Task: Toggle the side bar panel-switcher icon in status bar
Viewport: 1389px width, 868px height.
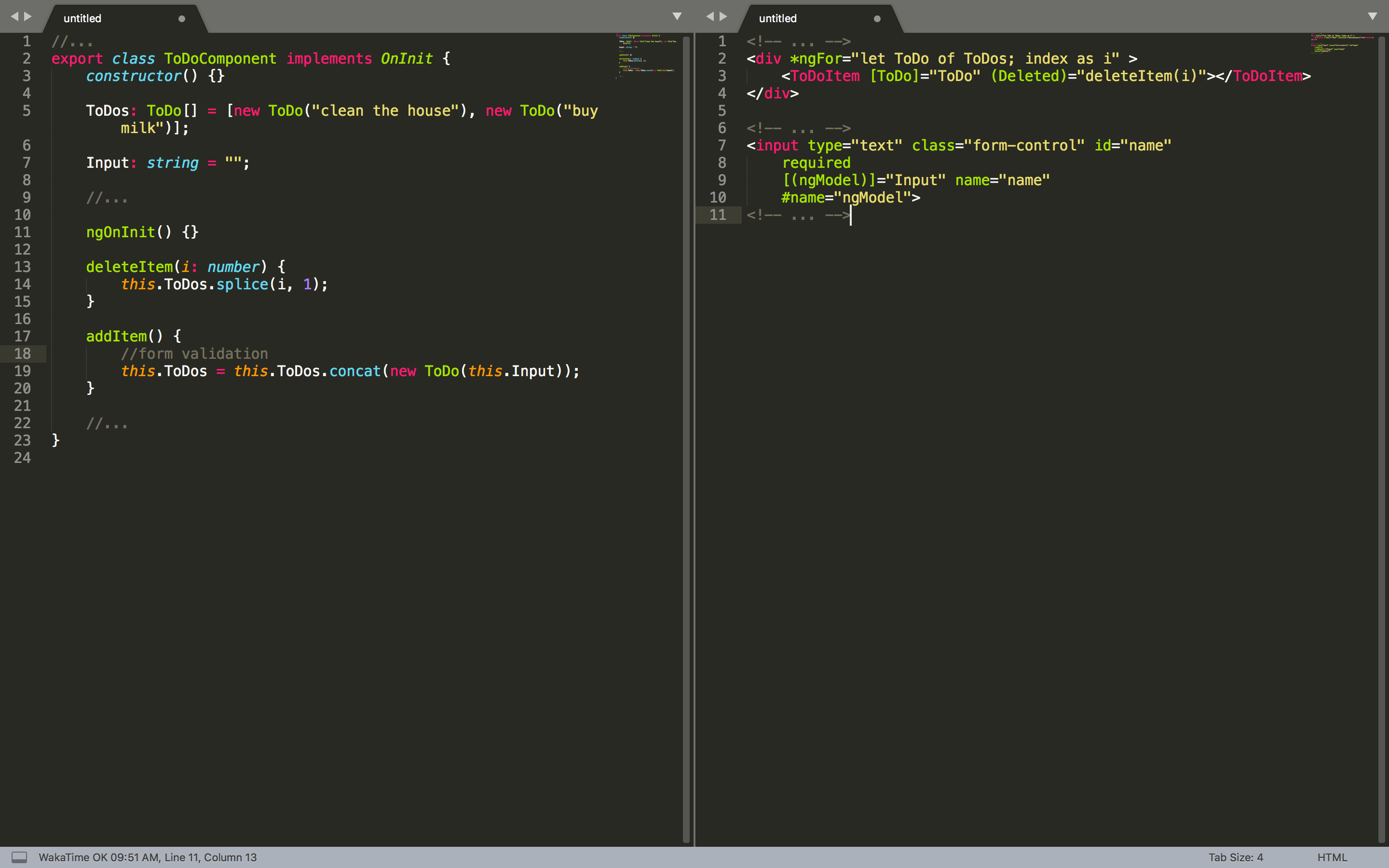Action: pyautogui.click(x=19, y=857)
